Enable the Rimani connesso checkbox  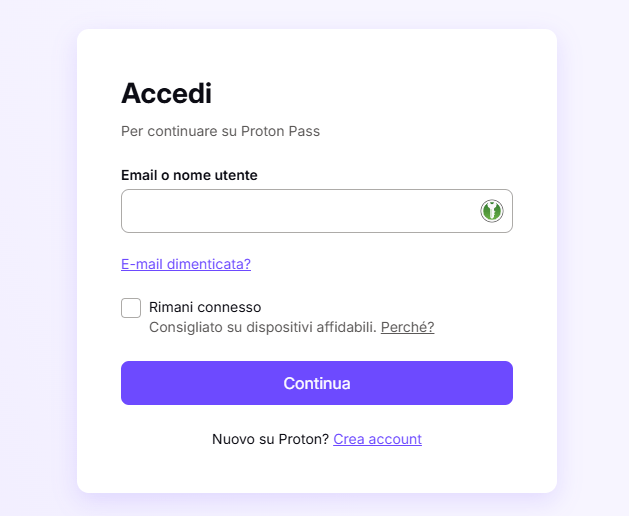tap(131, 308)
